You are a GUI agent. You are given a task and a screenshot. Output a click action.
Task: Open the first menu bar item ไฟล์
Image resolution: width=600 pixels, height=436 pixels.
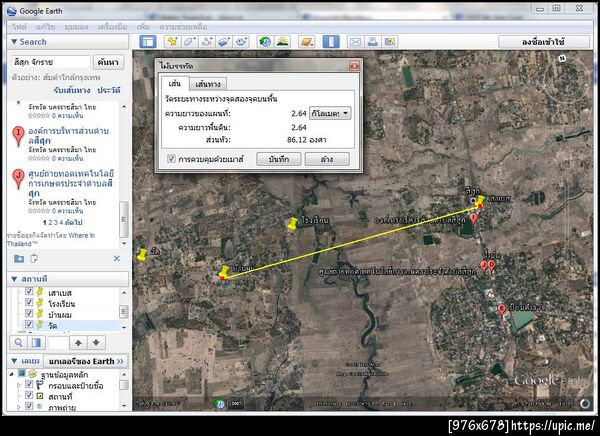(x=19, y=27)
